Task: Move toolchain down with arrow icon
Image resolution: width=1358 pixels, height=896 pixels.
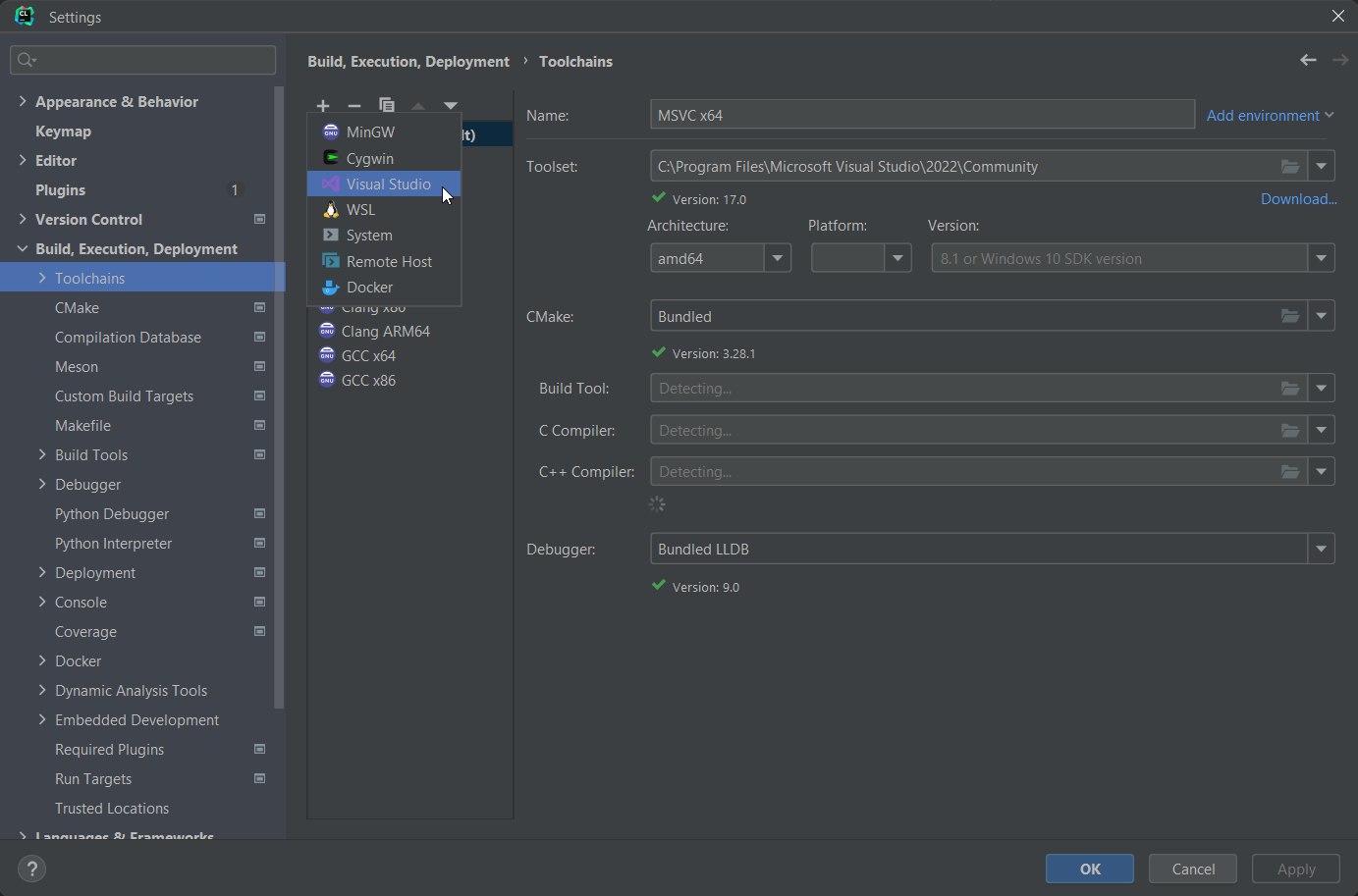Action: click(x=451, y=106)
